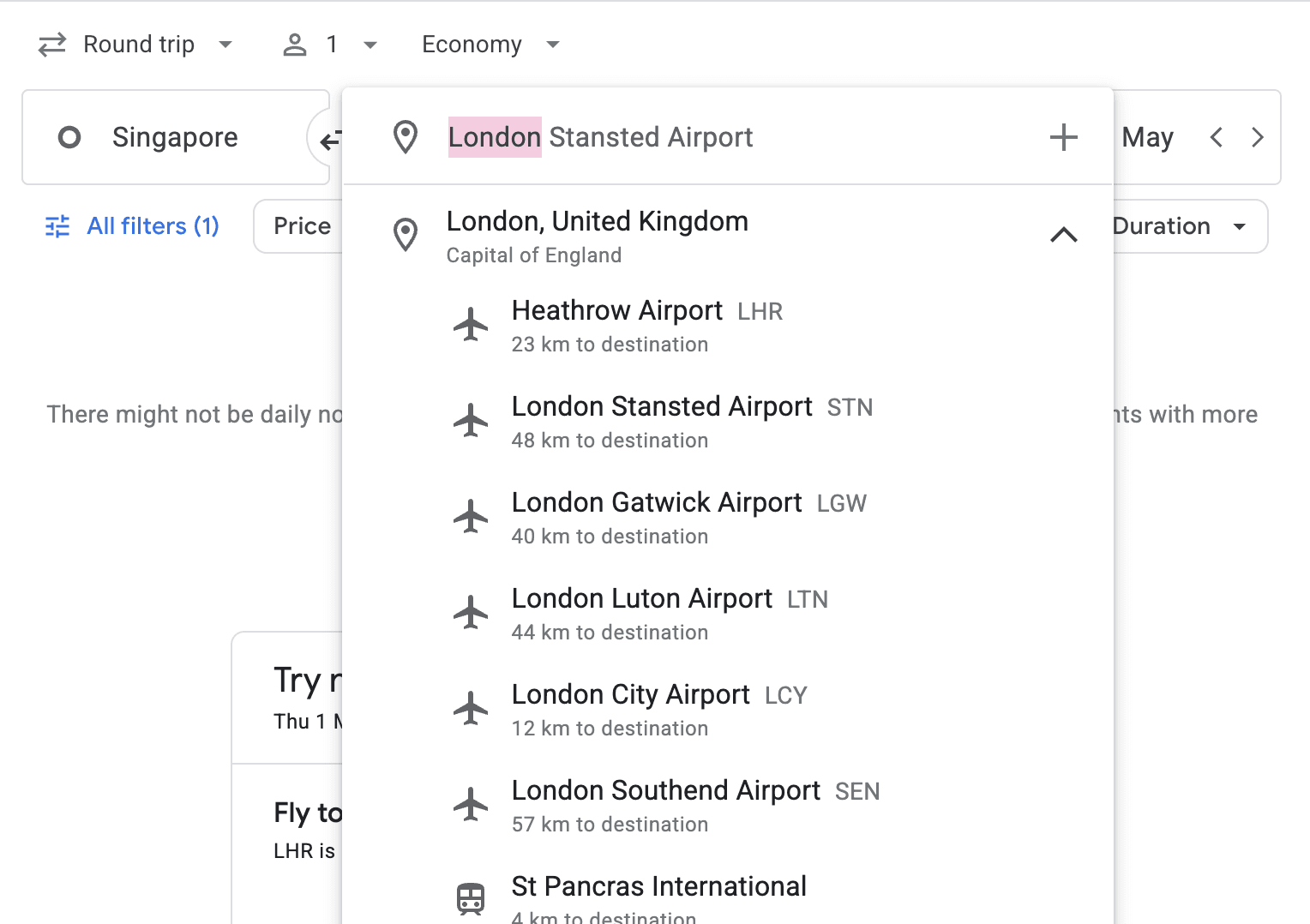Click the airplane icon beside London Gatwick Airport

pos(471,517)
